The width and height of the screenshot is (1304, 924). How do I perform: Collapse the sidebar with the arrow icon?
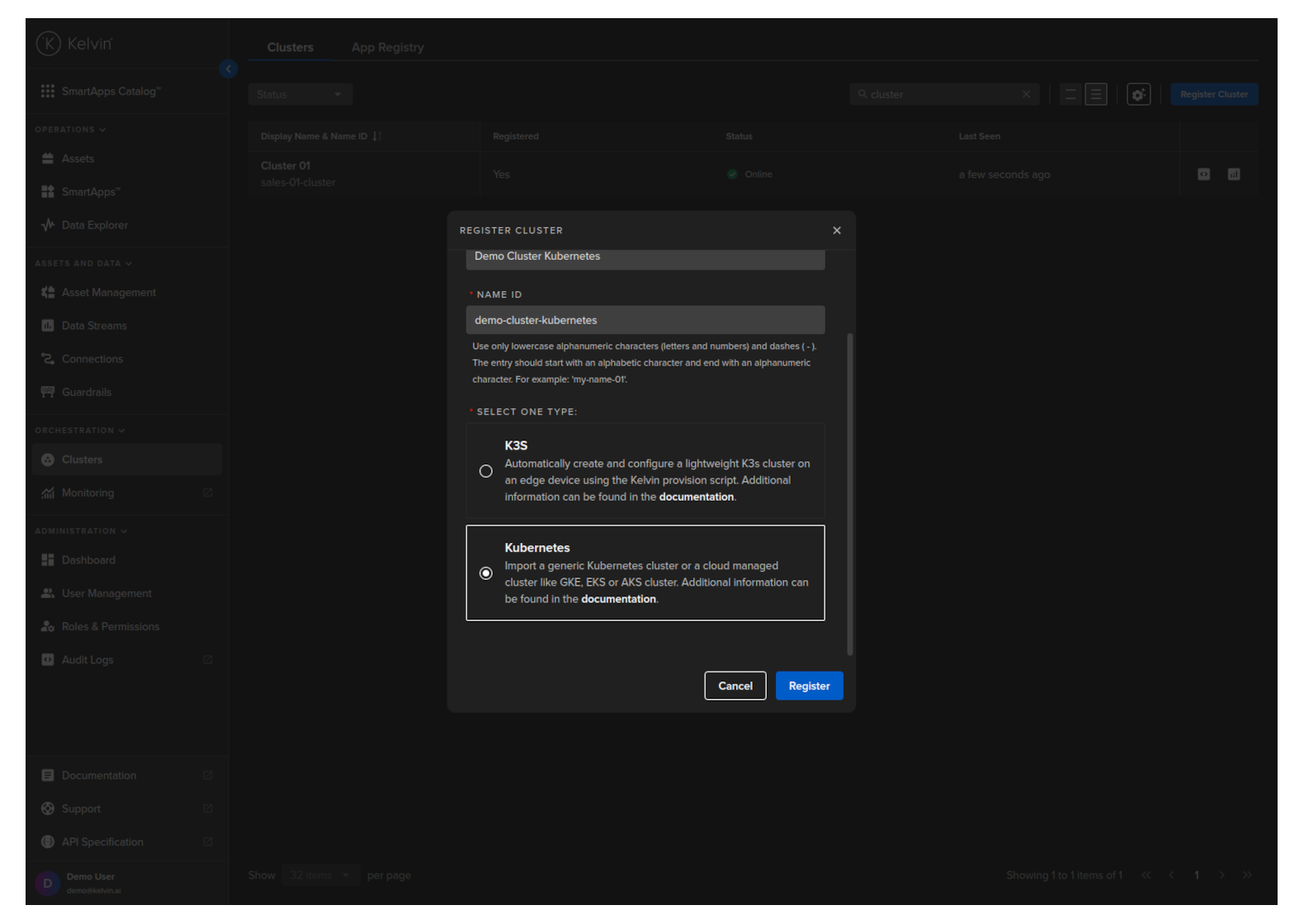pos(229,69)
